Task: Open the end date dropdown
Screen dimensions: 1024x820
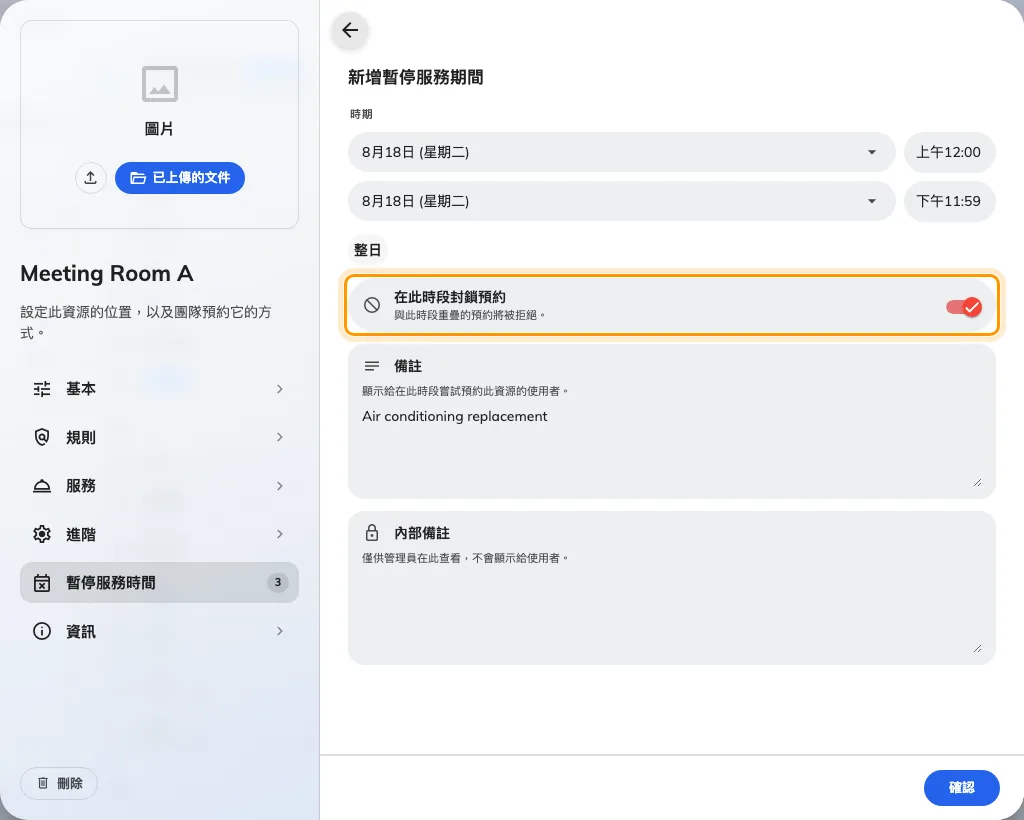Action: [x=621, y=201]
